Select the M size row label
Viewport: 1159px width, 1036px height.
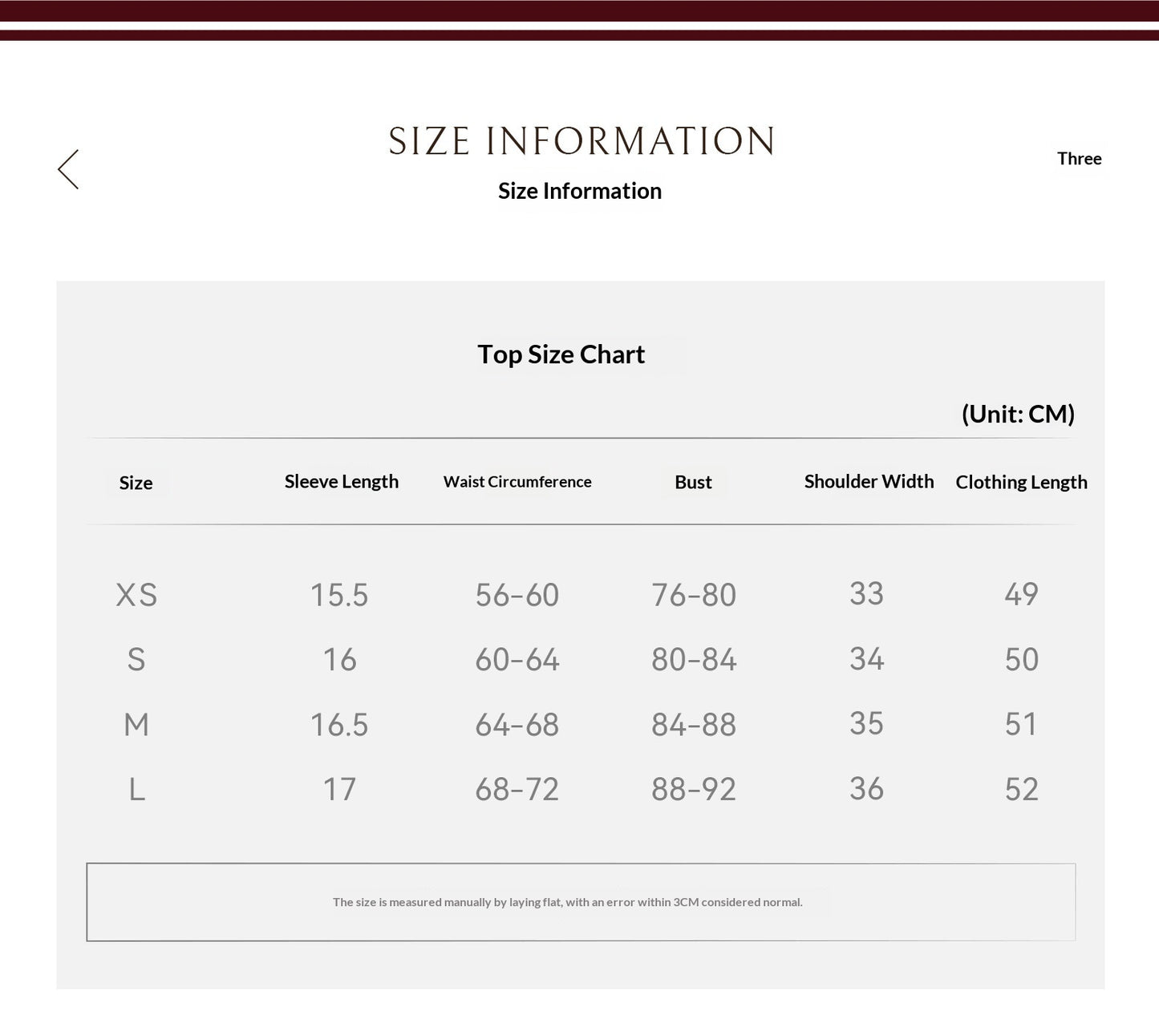coord(136,725)
